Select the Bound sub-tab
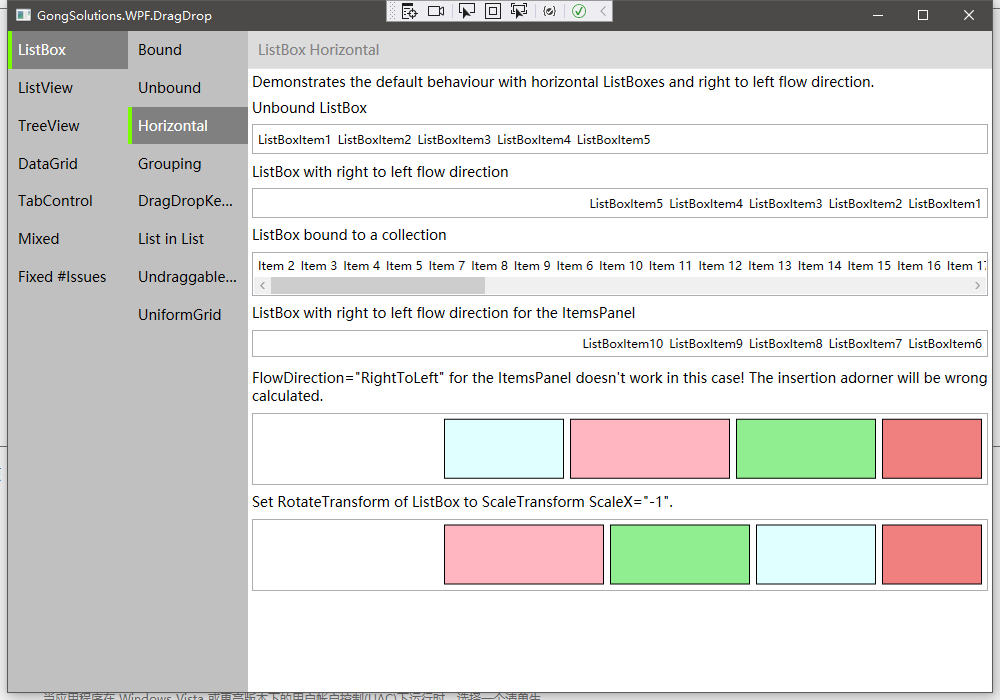 pos(188,50)
